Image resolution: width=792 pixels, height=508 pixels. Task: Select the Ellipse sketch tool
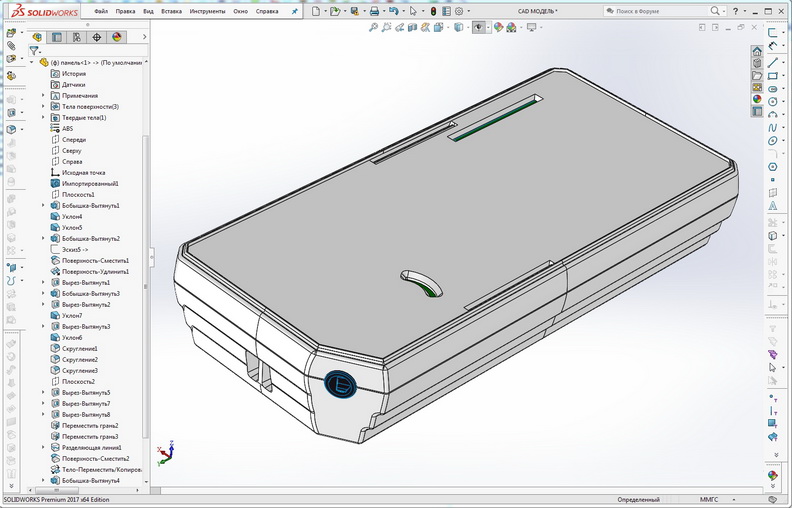(x=772, y=141)
